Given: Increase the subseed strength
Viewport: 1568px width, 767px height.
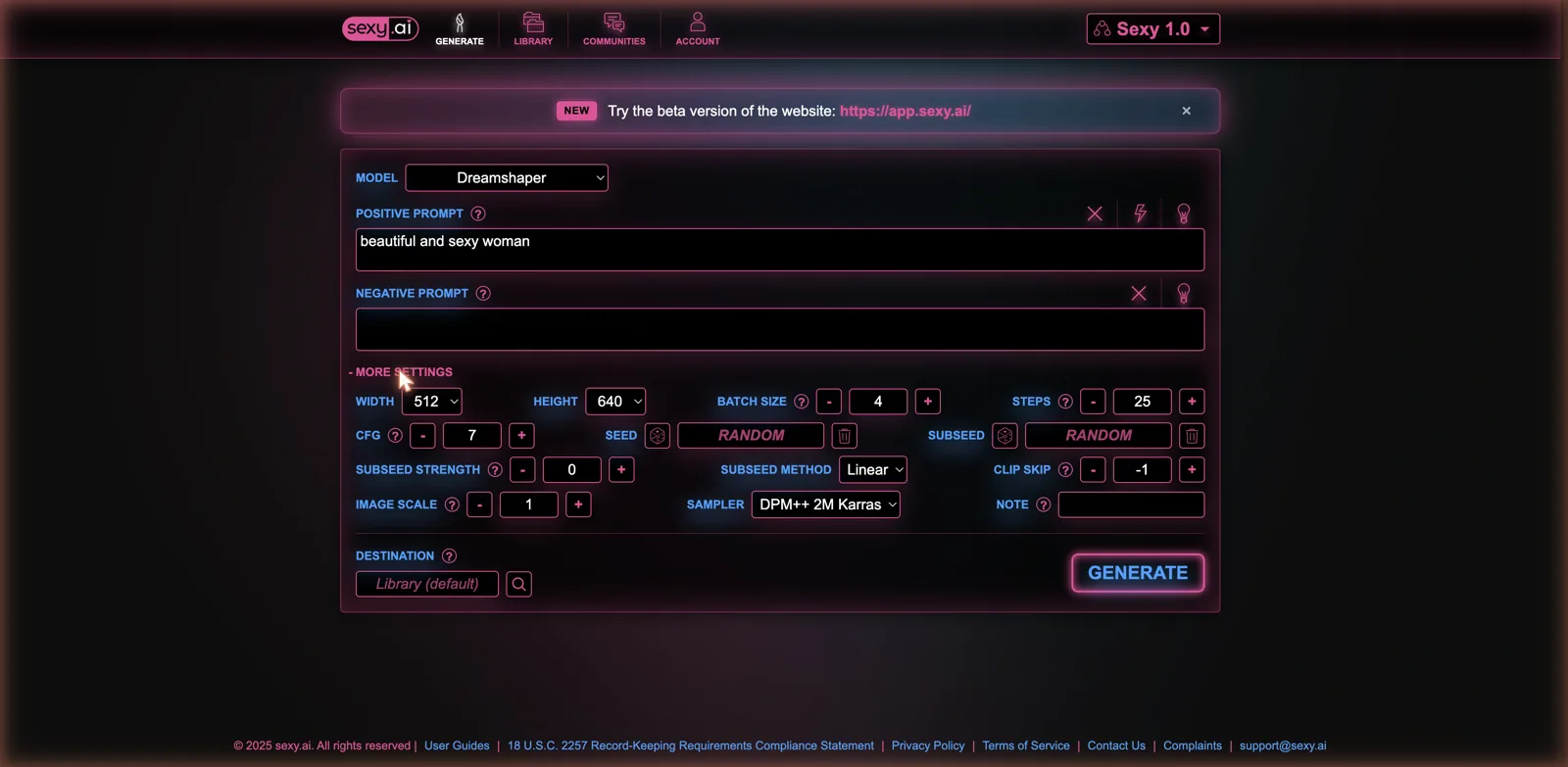Looking at the screenshot, I should coord(621,470).
